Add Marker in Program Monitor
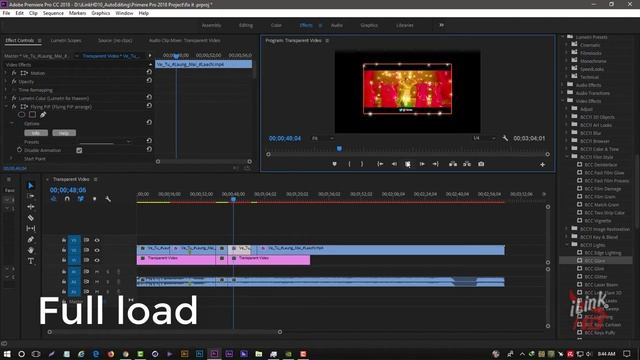640x360 pixels. pyautogui.click(x=334, y=164)
